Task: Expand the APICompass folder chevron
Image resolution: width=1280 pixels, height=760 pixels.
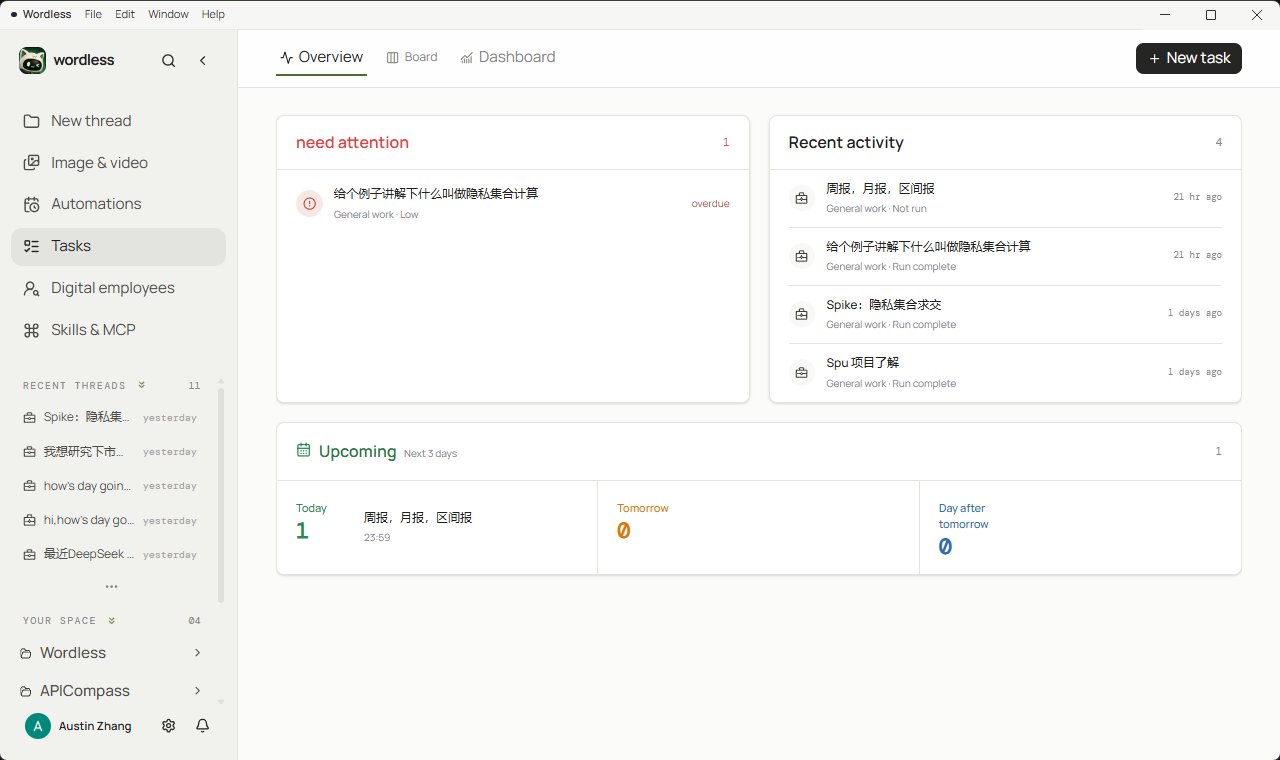Action: [x=197, y=691]
